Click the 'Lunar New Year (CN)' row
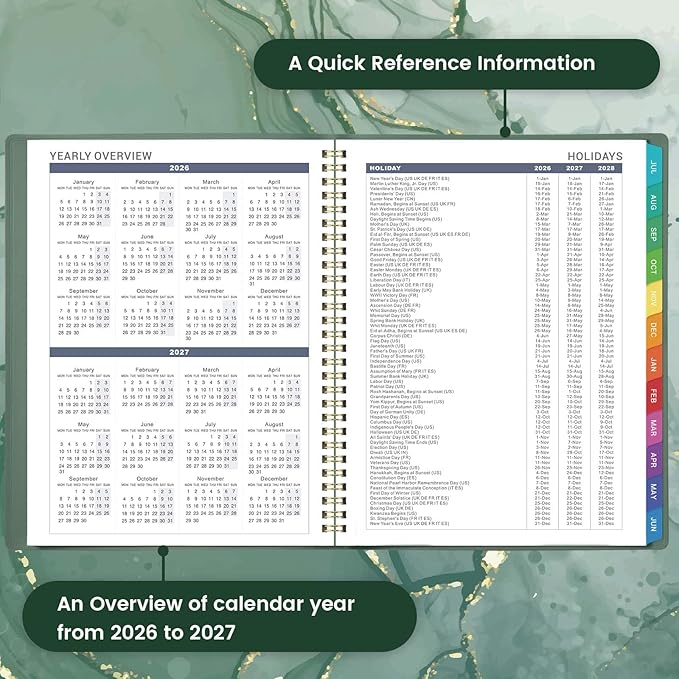This screenshot has height=679, width=679. click(494, 199)
